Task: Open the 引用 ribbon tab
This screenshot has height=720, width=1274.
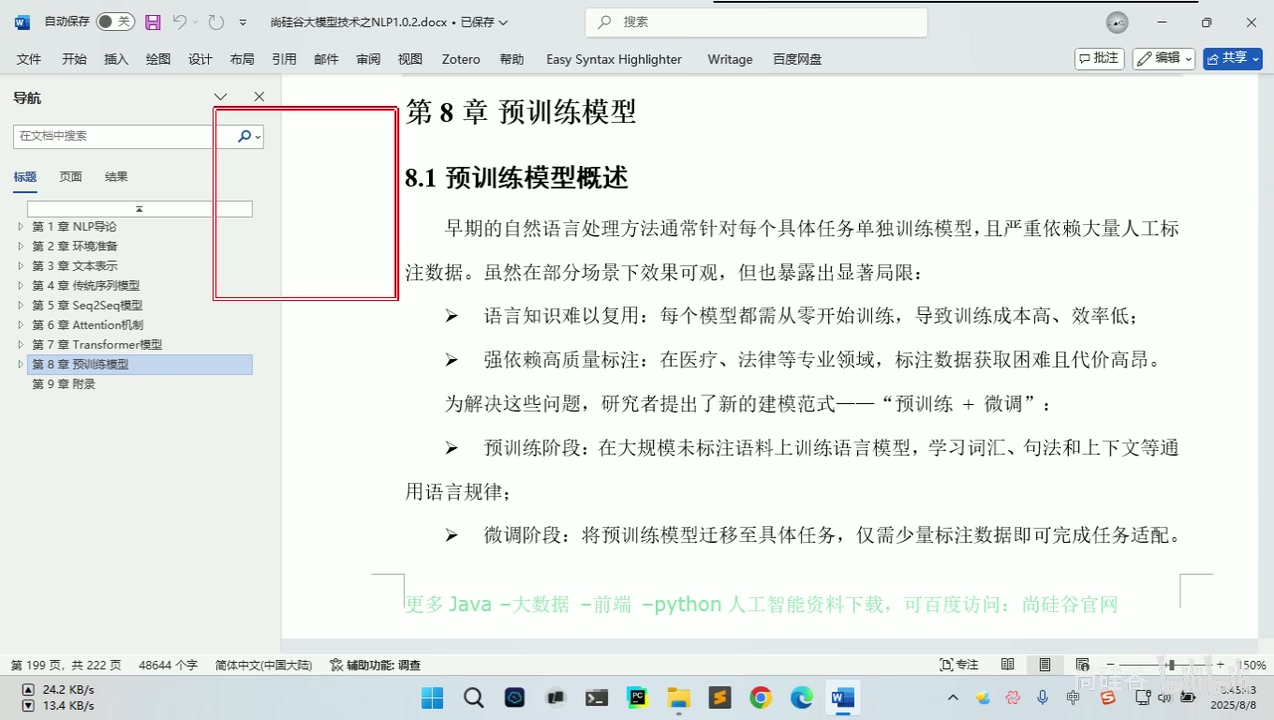Action: pyautogui.click(x=284, y=59)
